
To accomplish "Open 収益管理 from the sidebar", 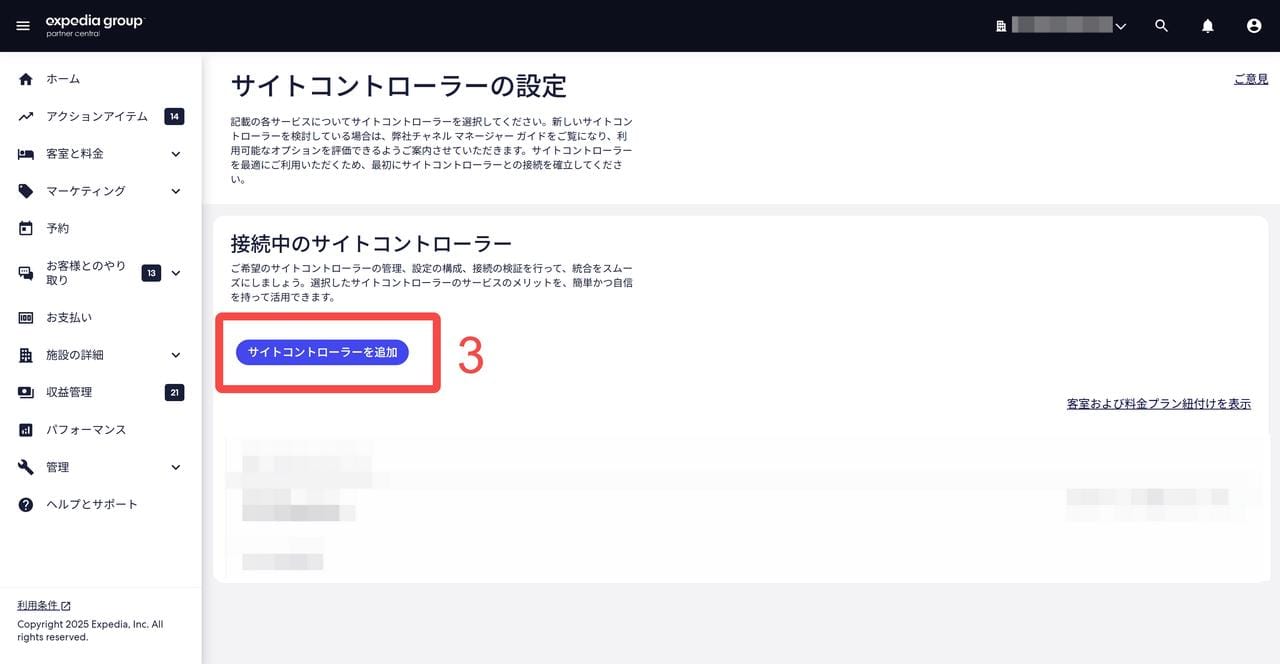I will click(x=69, y=392).
